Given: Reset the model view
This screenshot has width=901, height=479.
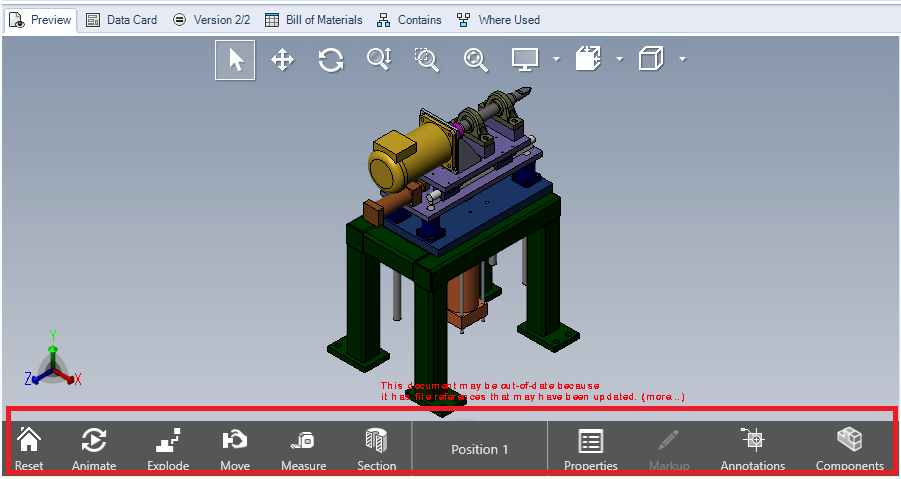Looking at the screenshot, I should click(x=29, y=449).
